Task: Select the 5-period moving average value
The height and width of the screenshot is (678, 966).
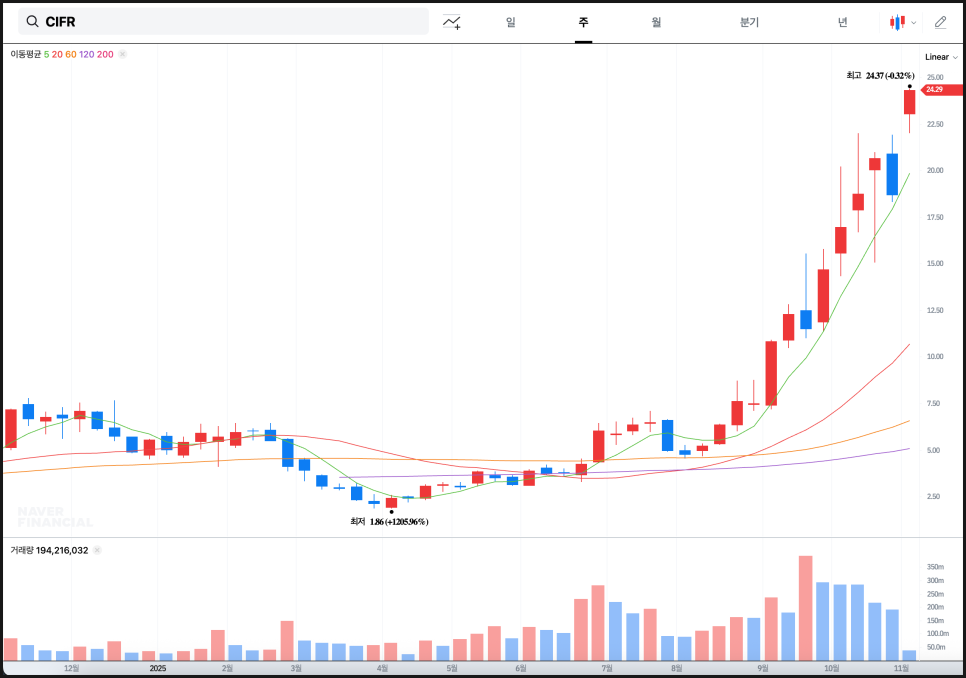Action: [x=46, y=54]
